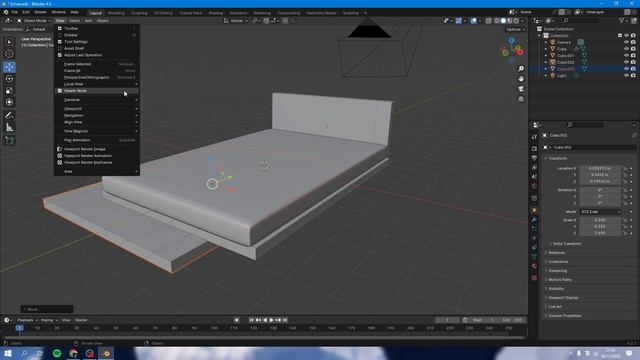The height and width of the screenshot is (360, 640).
Task: Switch perspective/orthographic with the grid gizmo
Action: (521, 99)
